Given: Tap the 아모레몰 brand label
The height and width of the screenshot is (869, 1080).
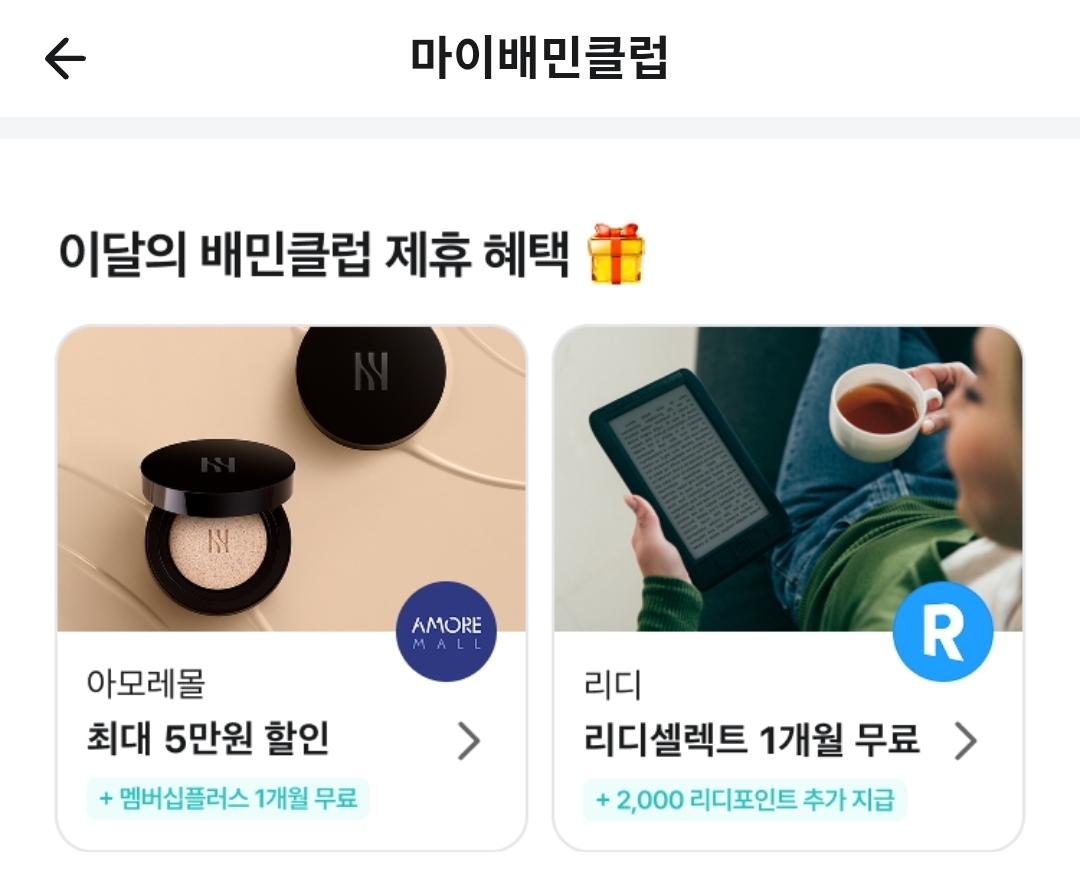Looking at the screenshot, I should [x=146, y=683].
